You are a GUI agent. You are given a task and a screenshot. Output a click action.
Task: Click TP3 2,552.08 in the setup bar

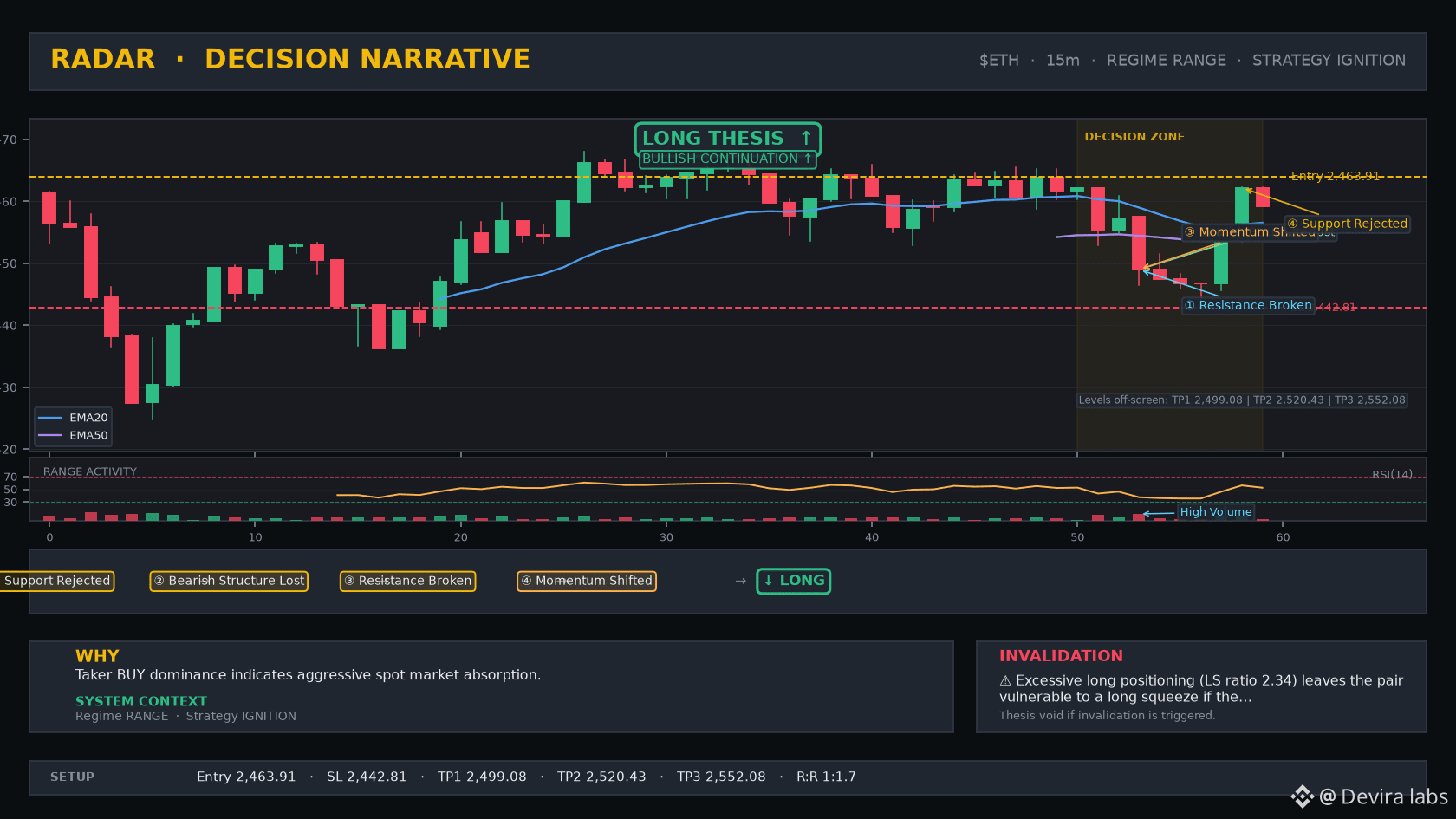(x=721, y=777)
